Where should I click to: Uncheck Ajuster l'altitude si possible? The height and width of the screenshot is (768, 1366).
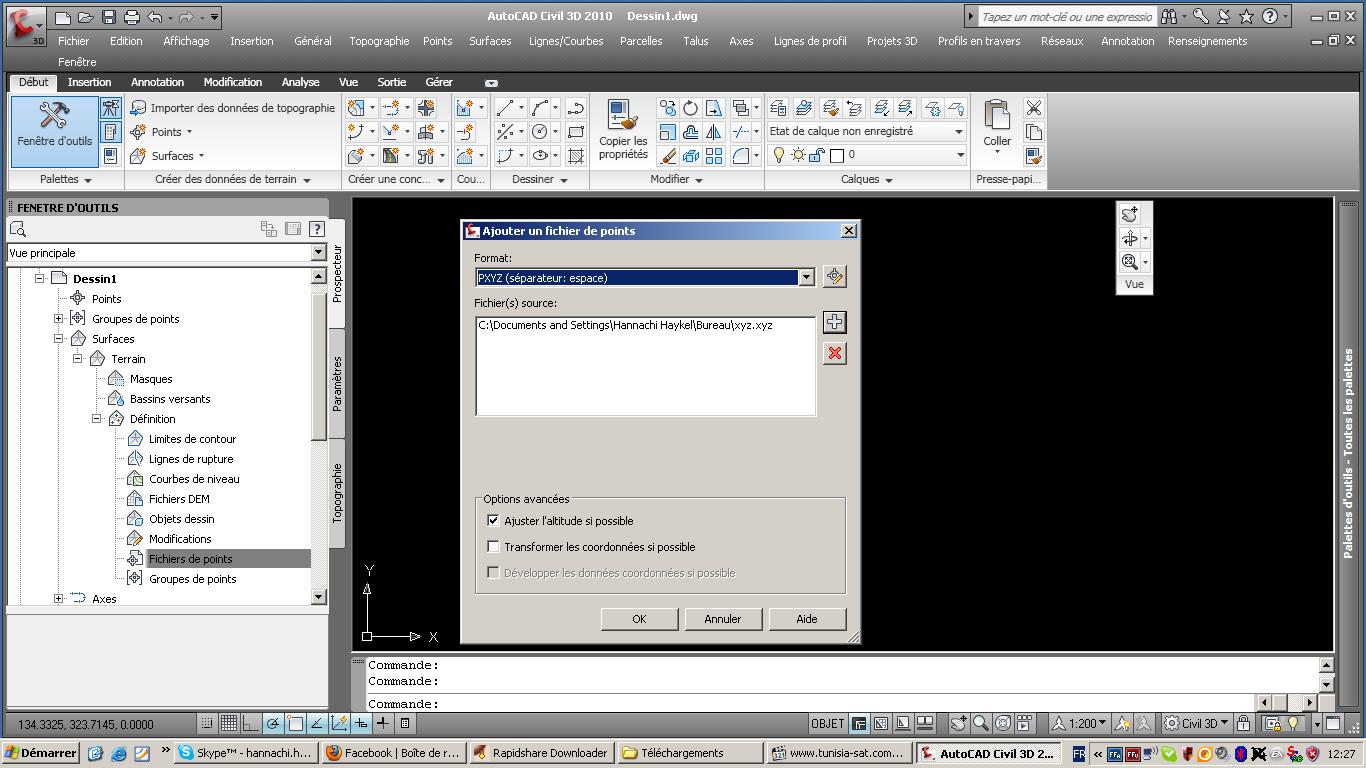coord(493,520)
